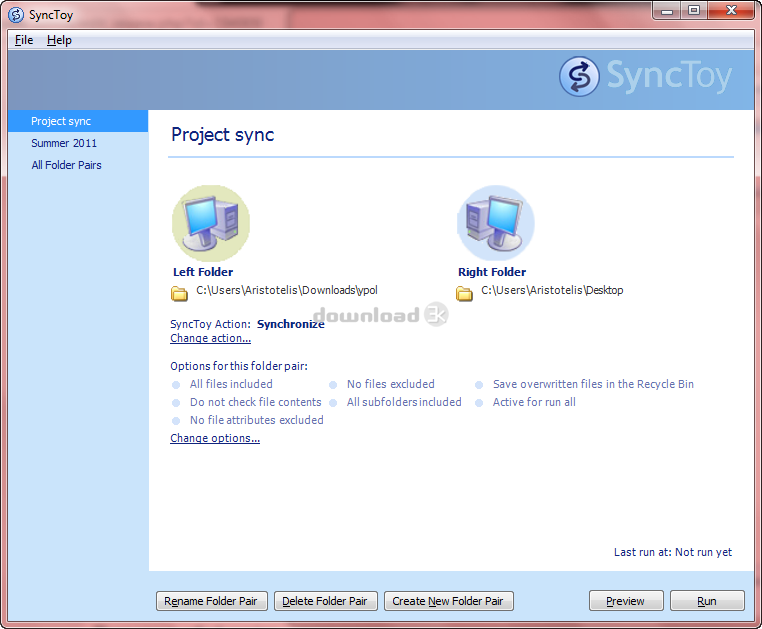Click the folder icon beside the Desktop path
Screen dimensions: 762x629
click(464, 293)
